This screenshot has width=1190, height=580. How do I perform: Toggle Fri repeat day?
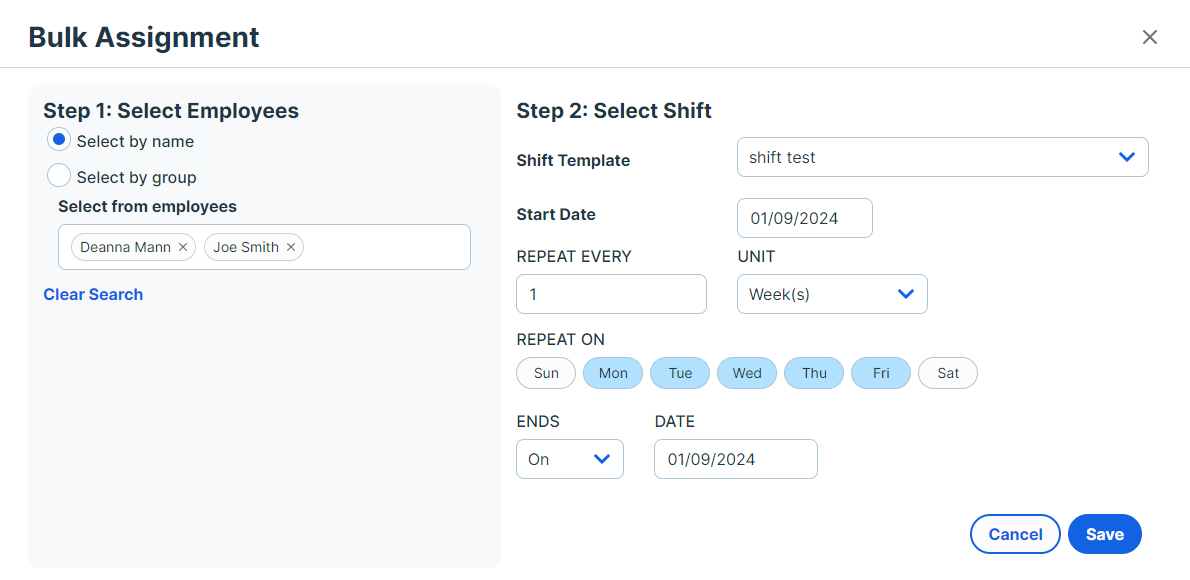coord(881,374)
